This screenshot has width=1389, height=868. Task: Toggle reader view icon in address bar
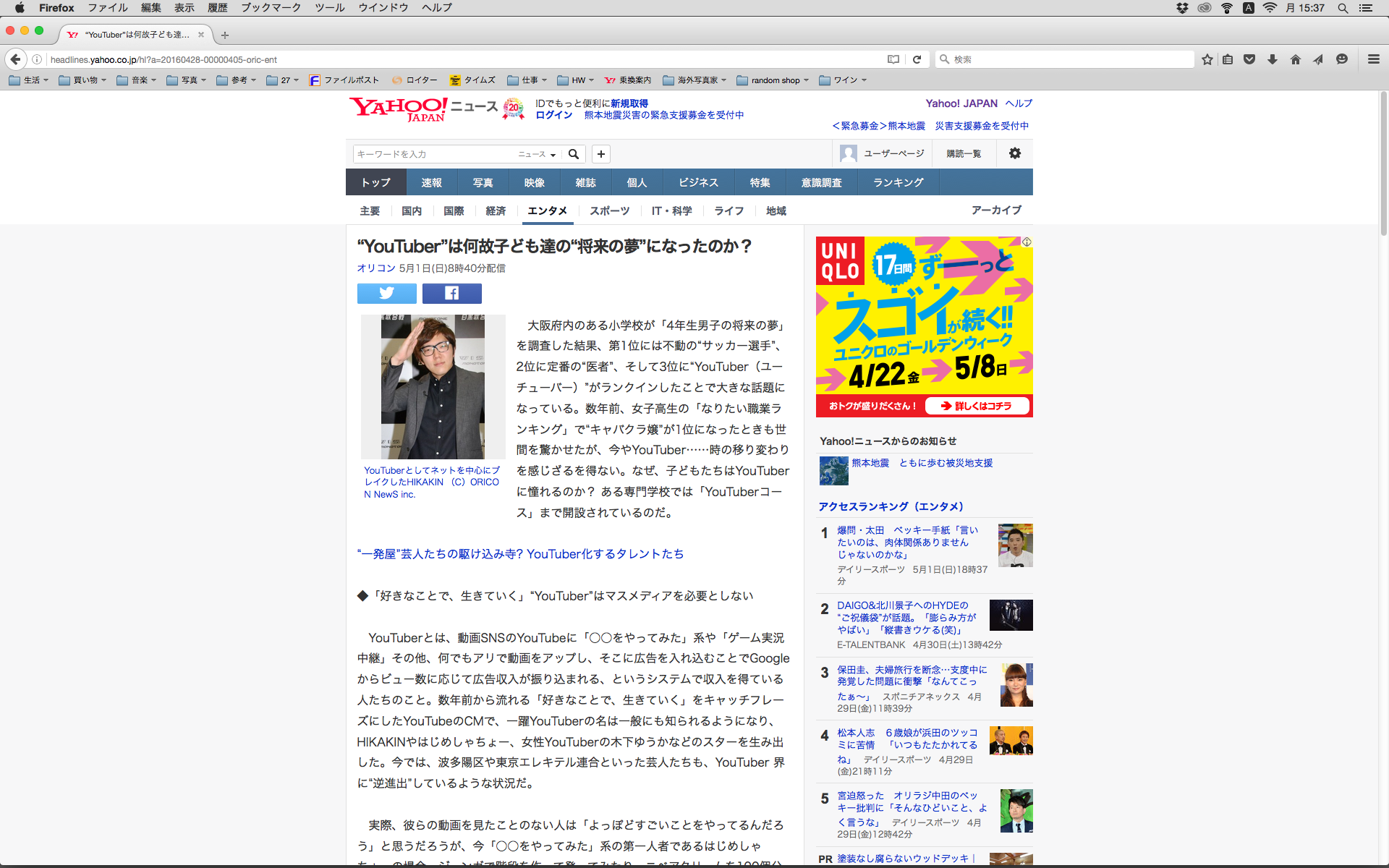point(893,59)
